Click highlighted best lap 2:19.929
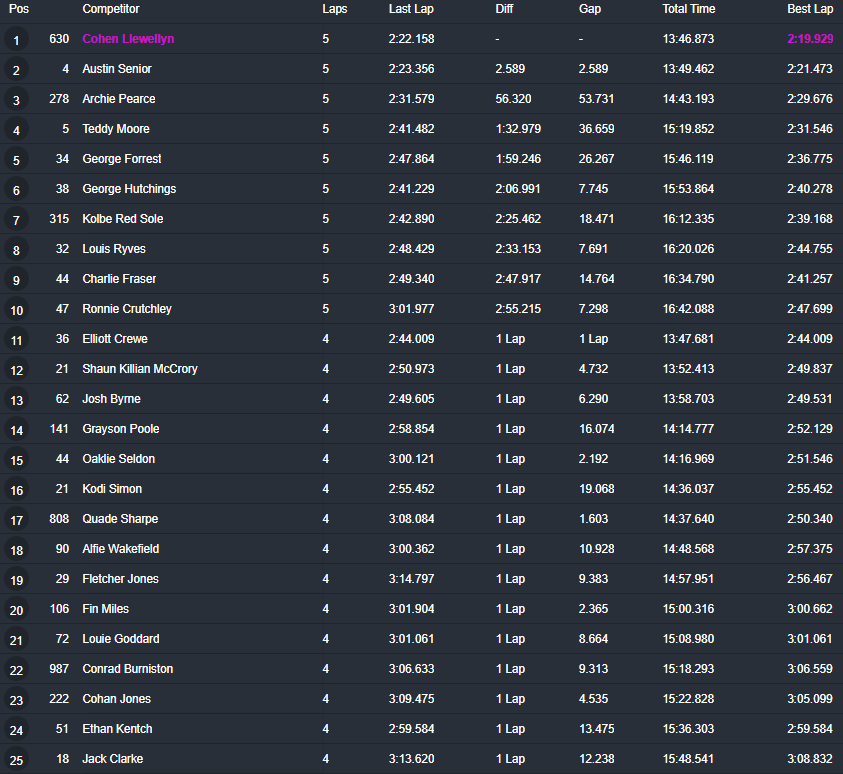This screenshot has height=774, width=843. [x=810, y=39]
